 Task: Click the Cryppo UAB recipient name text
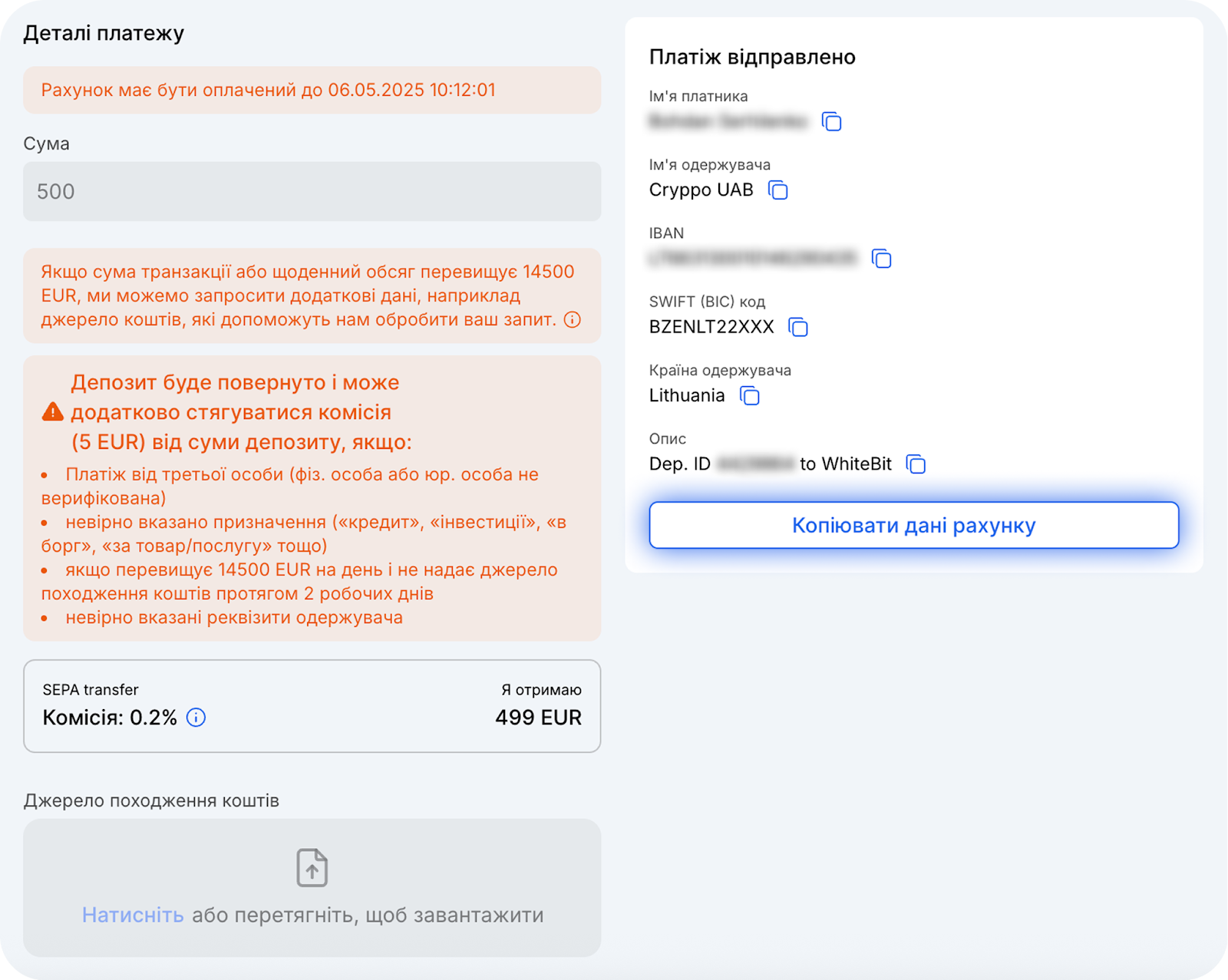coord(701,190)
